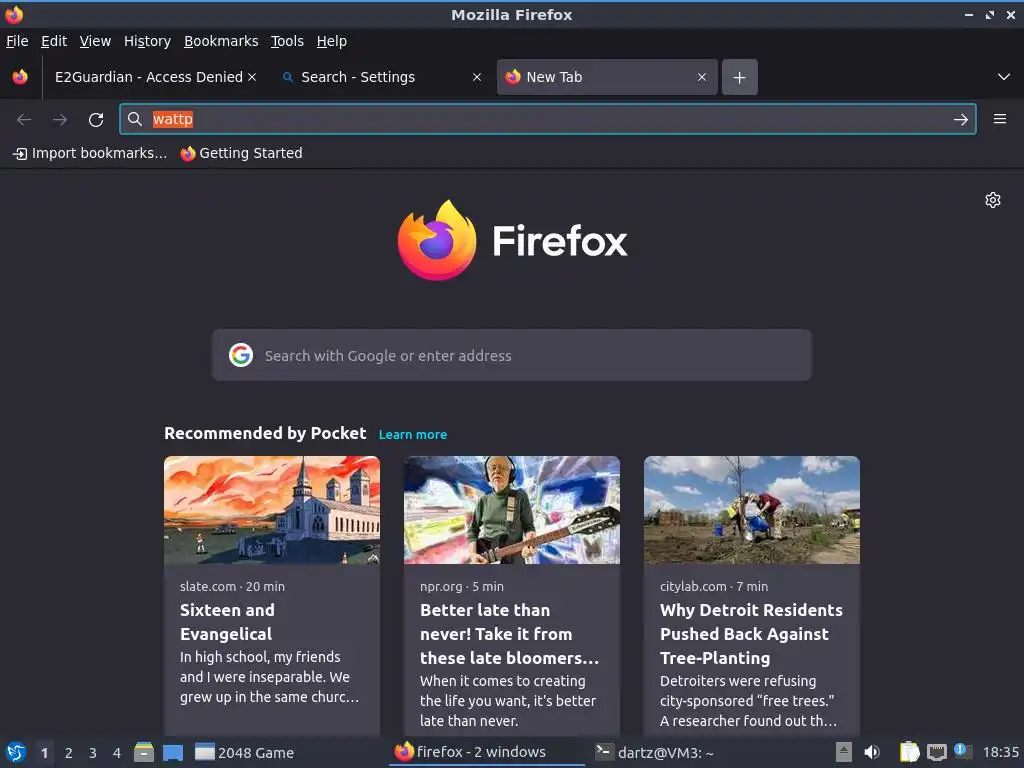Click slate.com · 20 min source text

click(232, 586)
